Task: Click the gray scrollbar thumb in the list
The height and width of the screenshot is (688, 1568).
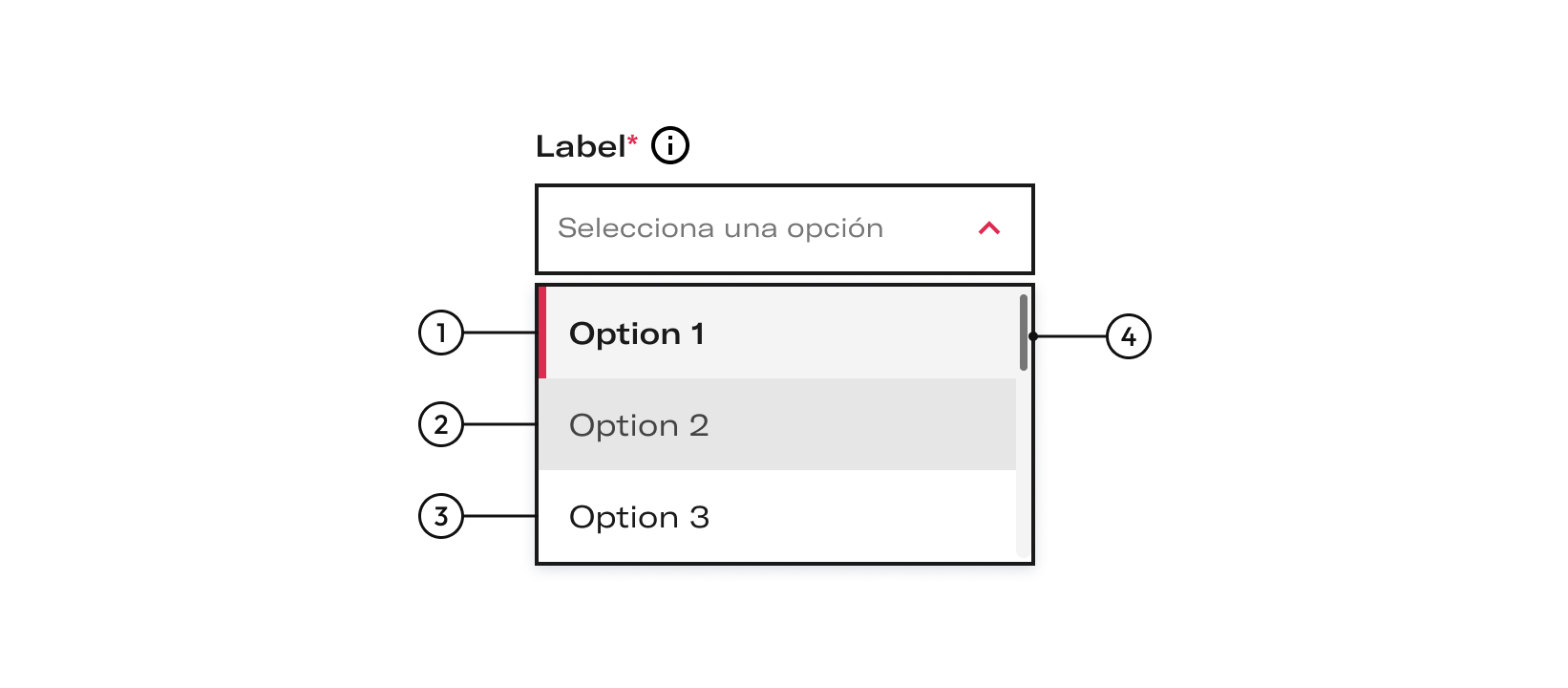Action: pos(1024,333)
